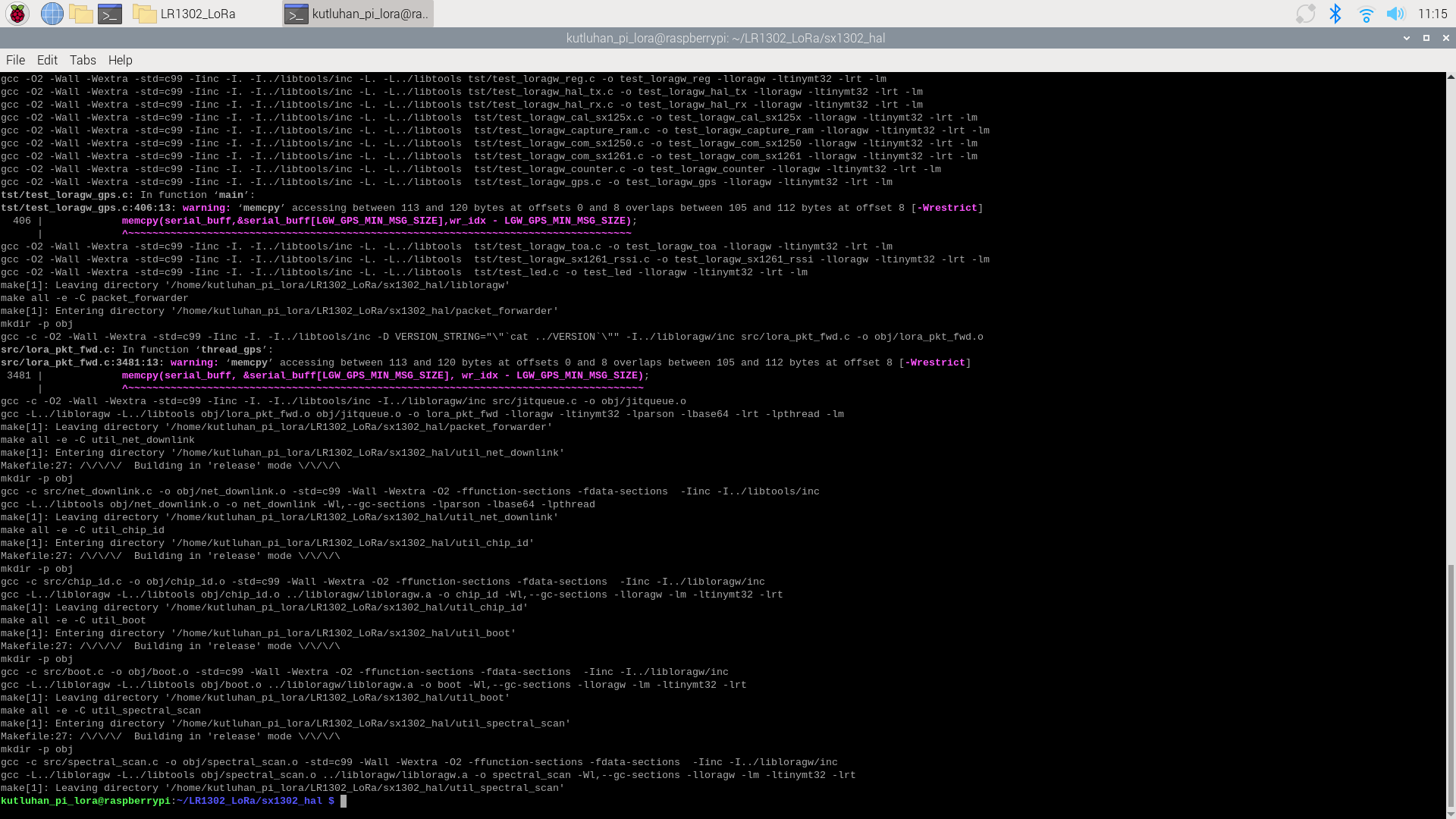This screenshot has height=819, width=1456.
Task: Click the scrollbar up arrow
Action: point(1451,77)
